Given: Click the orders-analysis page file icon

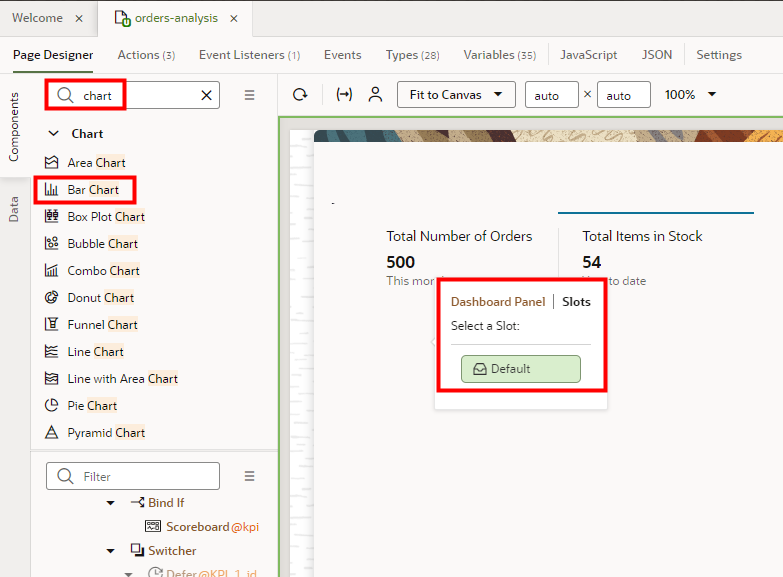Looking at the screenshot, I should click(122, 18).
